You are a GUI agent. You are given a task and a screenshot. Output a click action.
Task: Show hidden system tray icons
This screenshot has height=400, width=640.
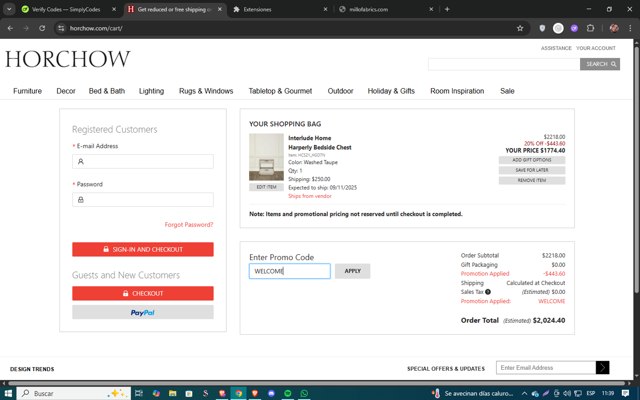(x=524, y=393)
